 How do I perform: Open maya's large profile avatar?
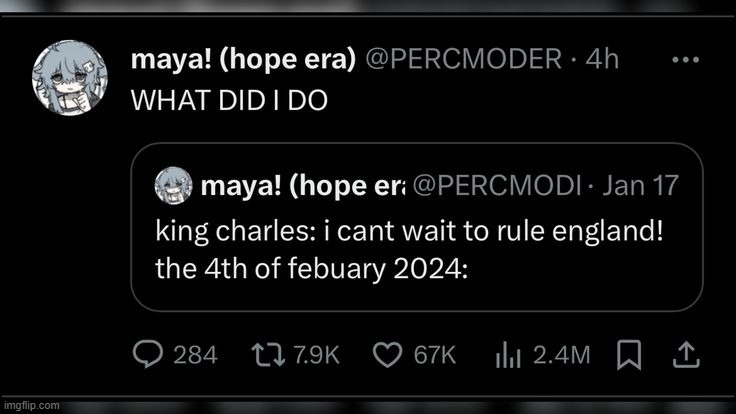pyautogui.click(x=69, y=77)
